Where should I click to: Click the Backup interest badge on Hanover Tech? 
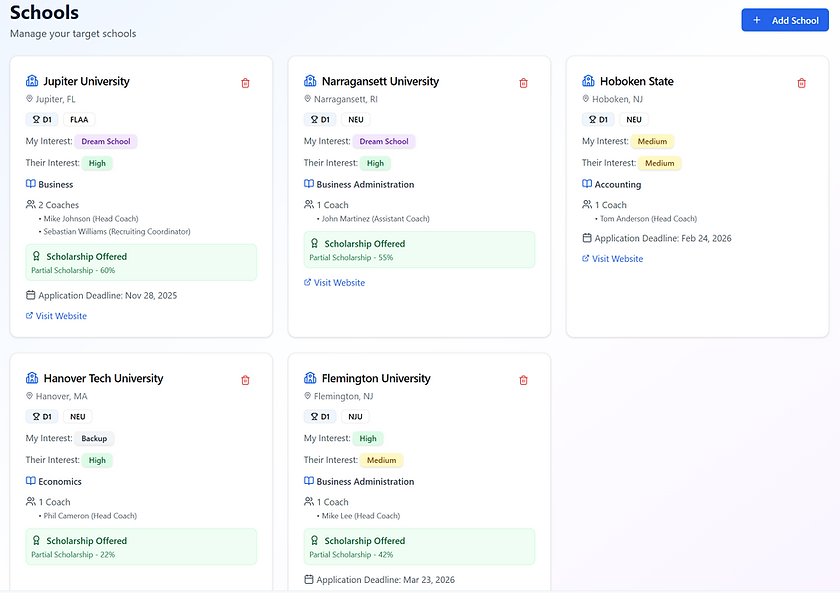point(94,439)
